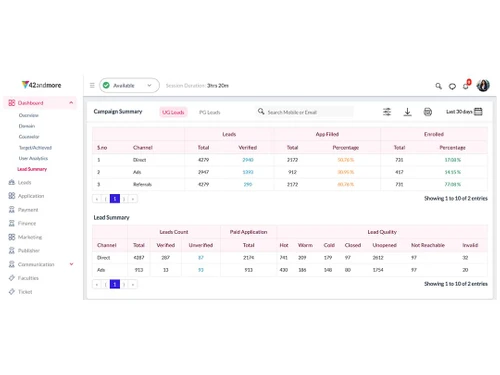
Task: Collapse the Dashboard menu chevron
Action: pyautogui.click(x=71, y=103)
